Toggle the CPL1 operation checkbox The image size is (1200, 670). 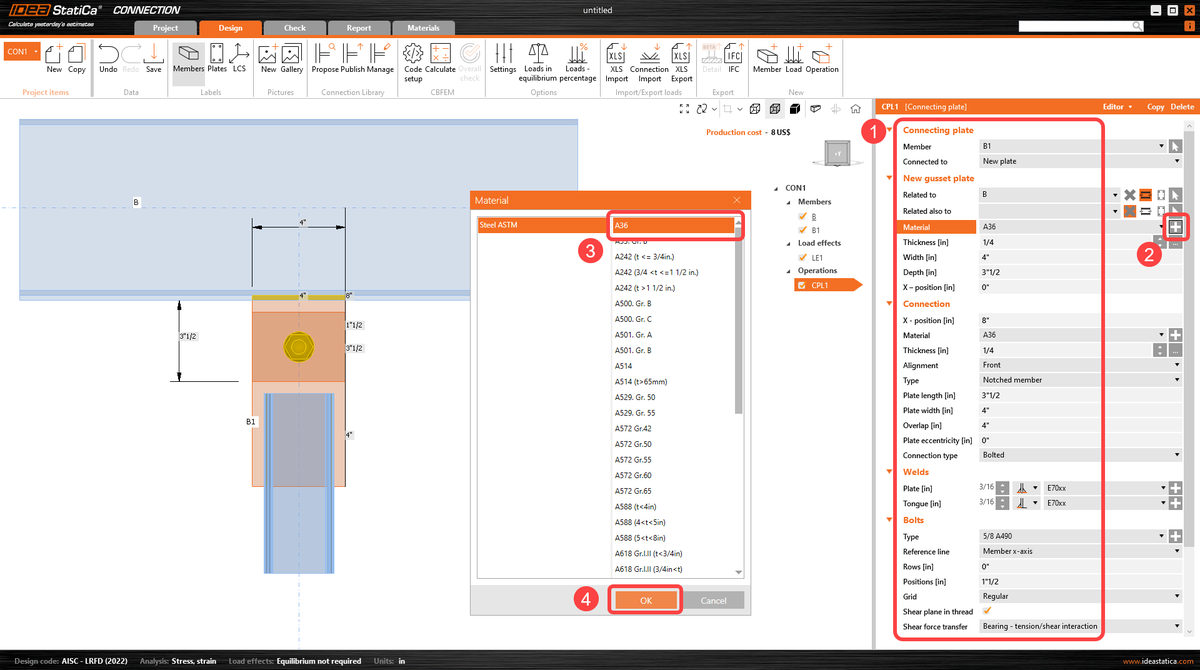point(802,285)
